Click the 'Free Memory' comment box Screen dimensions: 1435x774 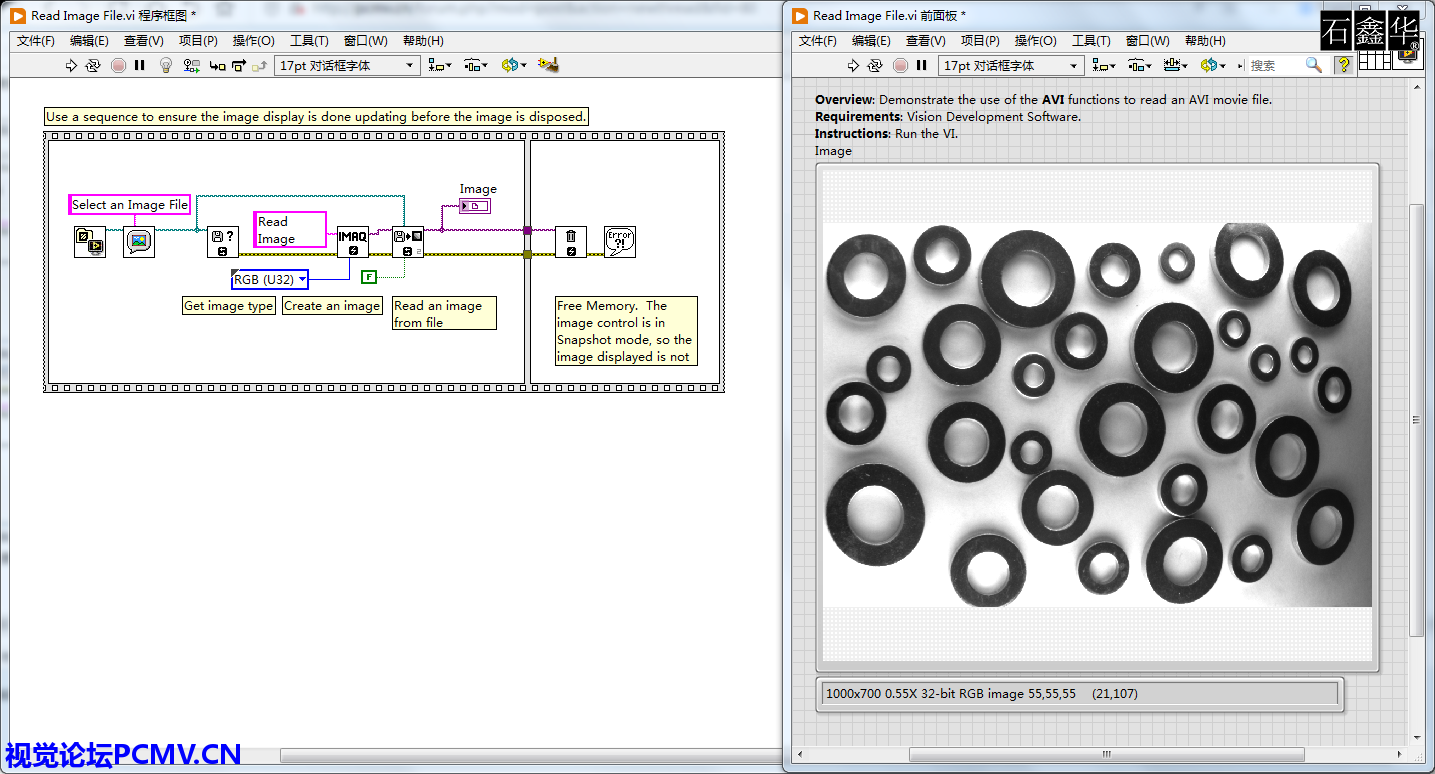(x=626, y=331)
